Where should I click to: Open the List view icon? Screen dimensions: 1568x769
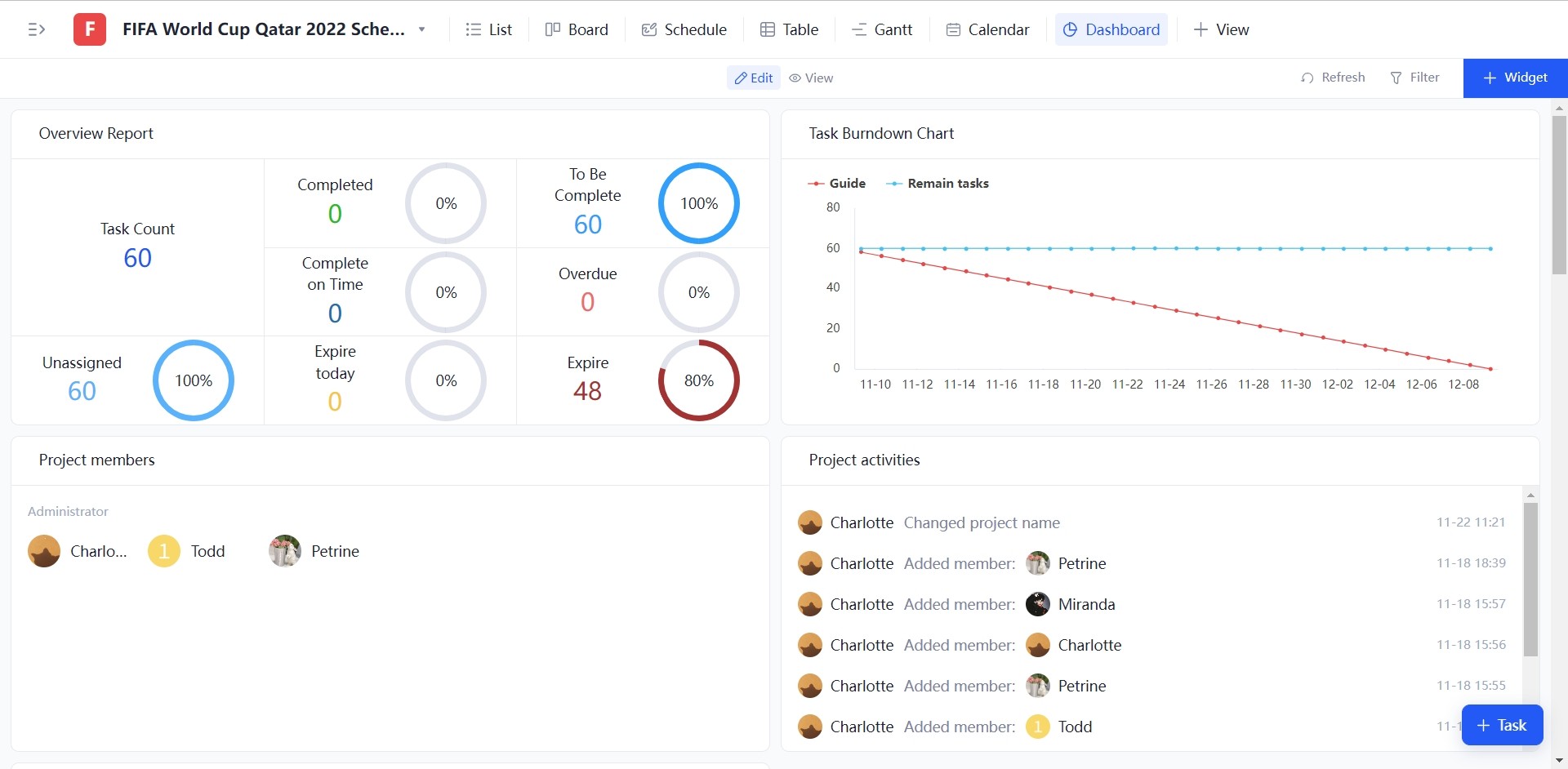[472, 29]
